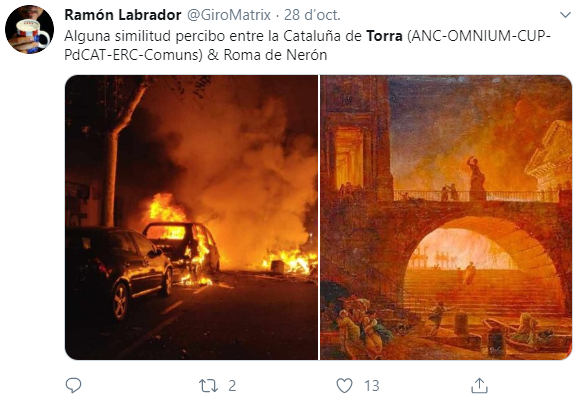Click the flaming car in the photo
584x400 pixels.
tap(181, 250)
